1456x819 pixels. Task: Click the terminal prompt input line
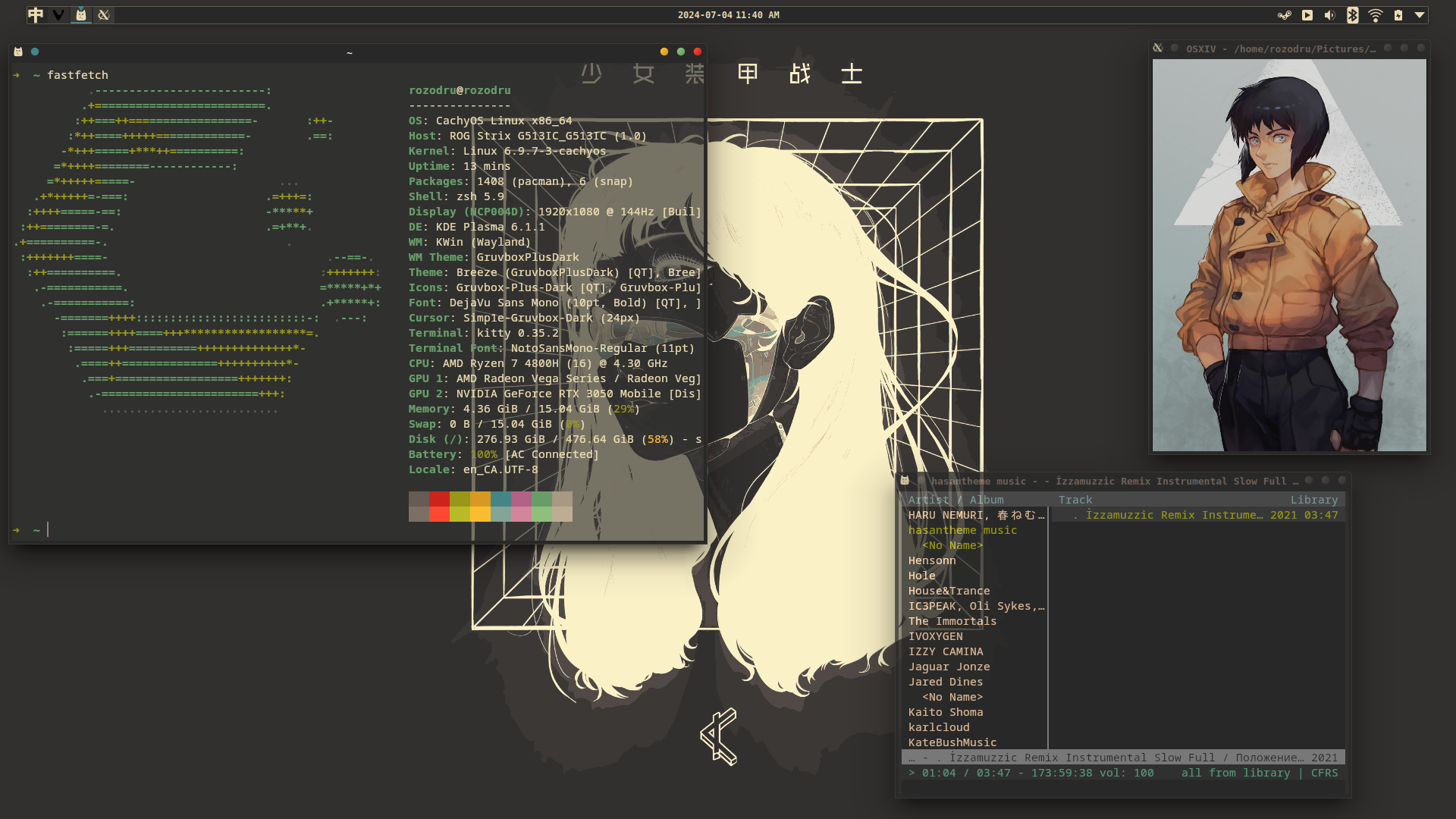(356, 530)
